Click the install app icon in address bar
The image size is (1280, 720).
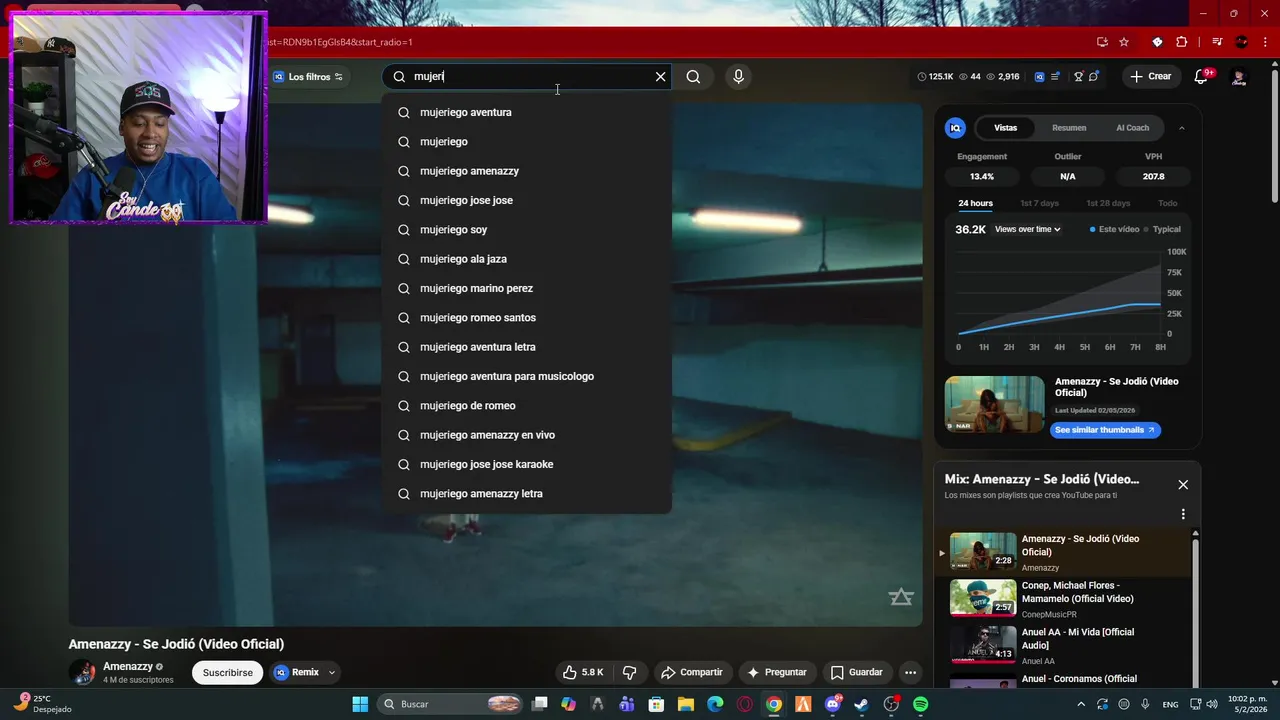click(x=1102, y=42)
